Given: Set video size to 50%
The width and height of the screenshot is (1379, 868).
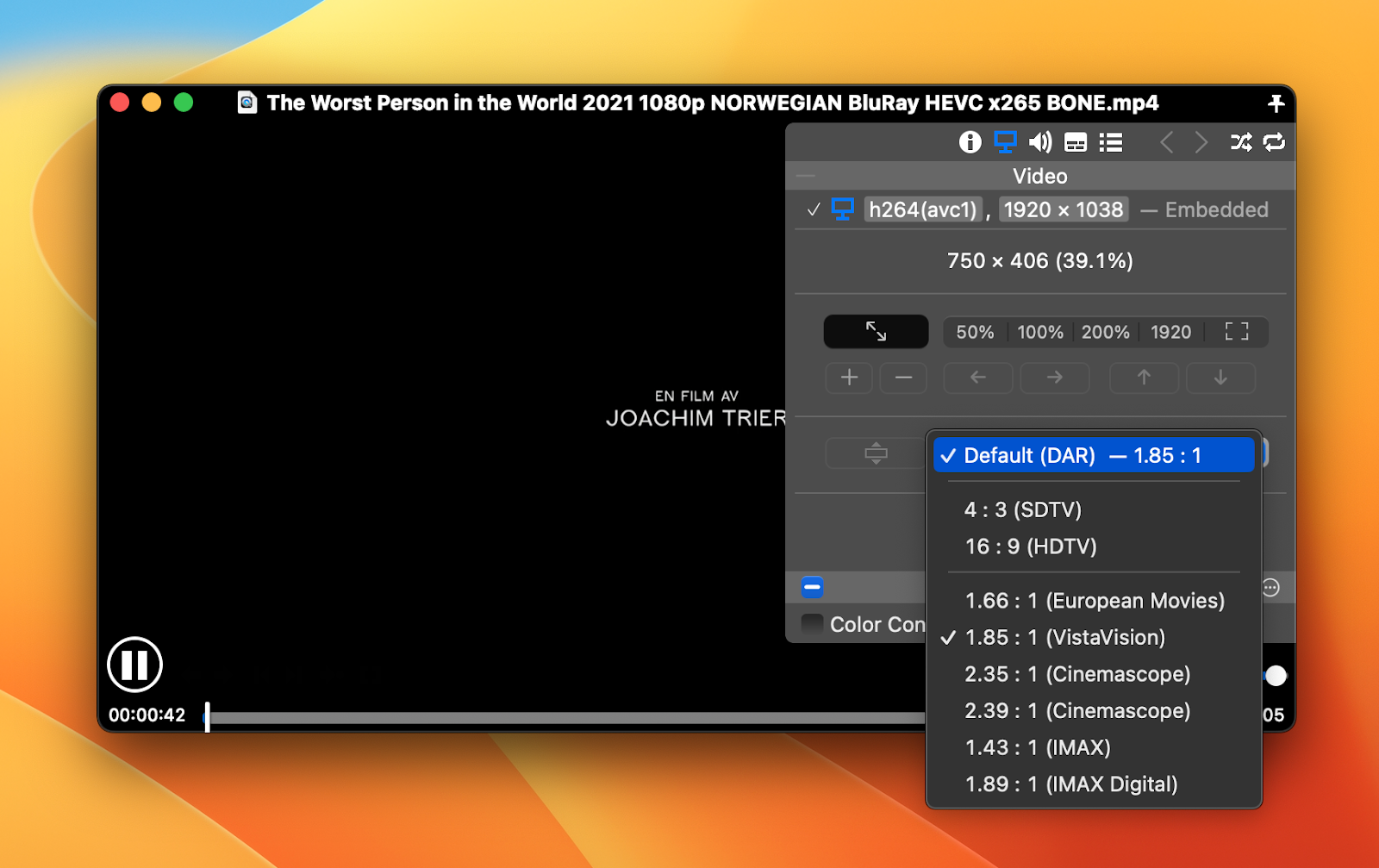Looking at the screenshot, I should [975, 332].
